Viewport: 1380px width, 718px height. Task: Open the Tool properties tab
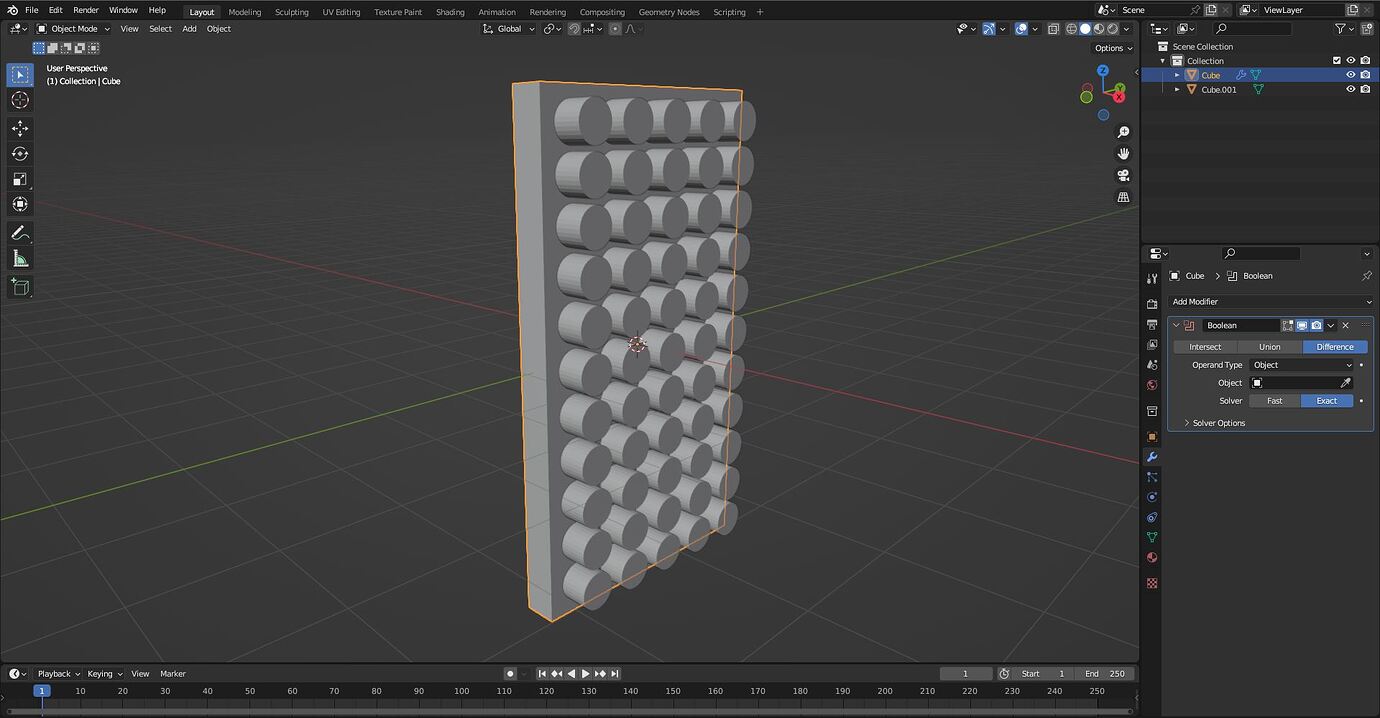pyautogui.click(x=1152, y=279)
